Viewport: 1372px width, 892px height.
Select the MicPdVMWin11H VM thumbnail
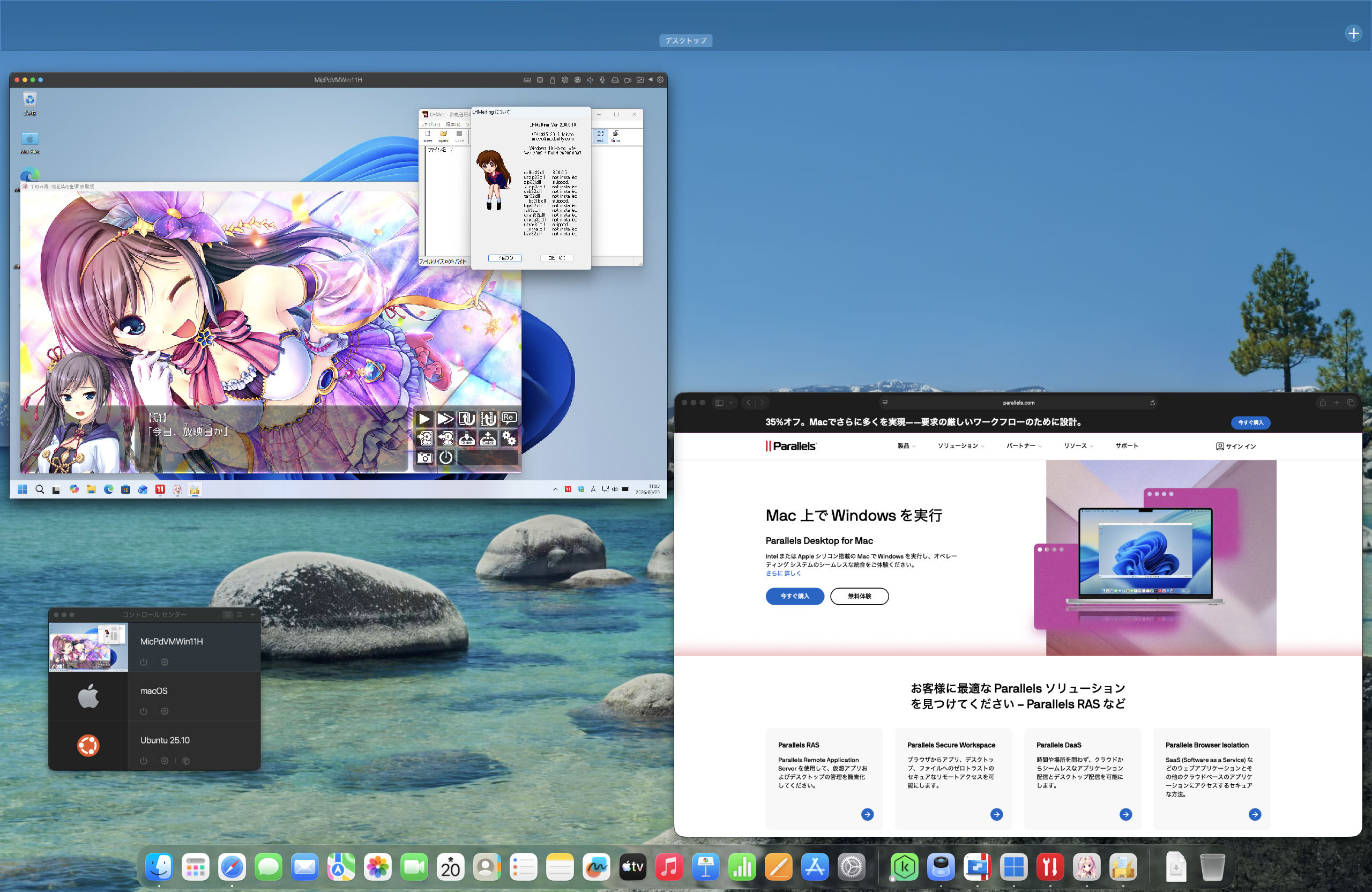point(88,647)
